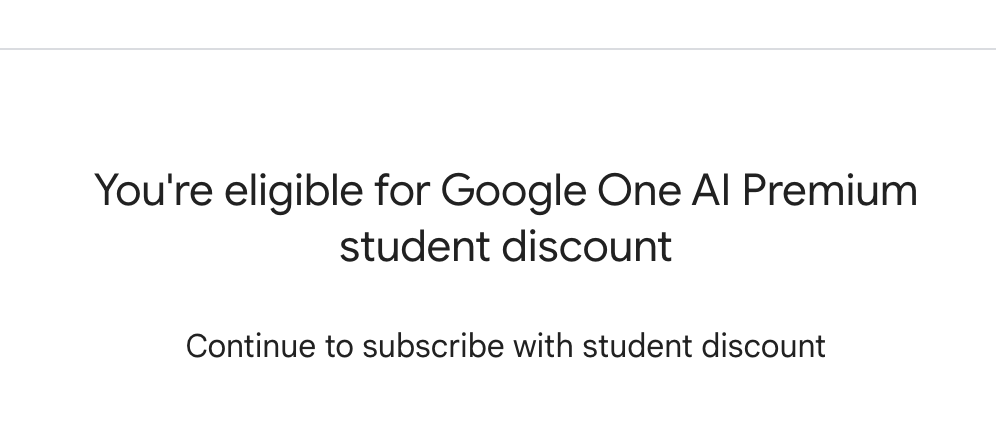Click the word "Premium" in the heading
The image size is (996, 432).
(833, 190)
